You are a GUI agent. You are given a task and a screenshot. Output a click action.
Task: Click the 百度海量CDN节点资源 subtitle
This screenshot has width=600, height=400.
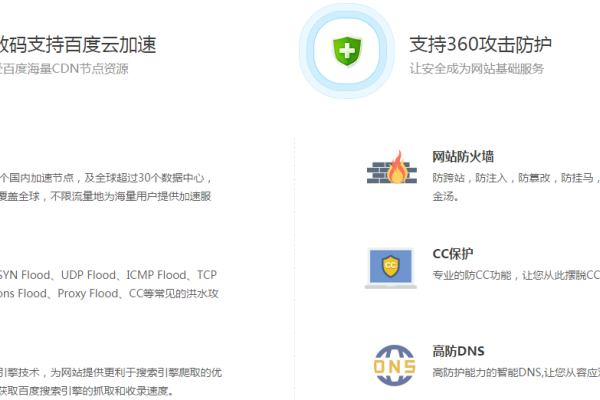[64, 69]
